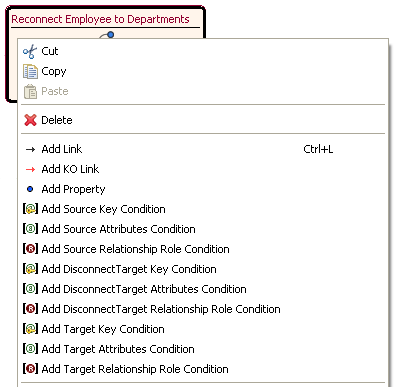
Task: Select Add Link menu entry
Action: (x=203, y=149)
